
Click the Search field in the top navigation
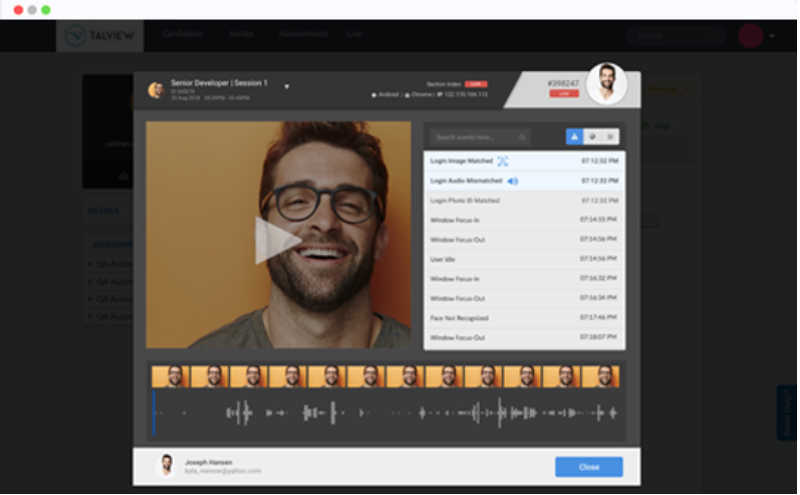(677, 35)
